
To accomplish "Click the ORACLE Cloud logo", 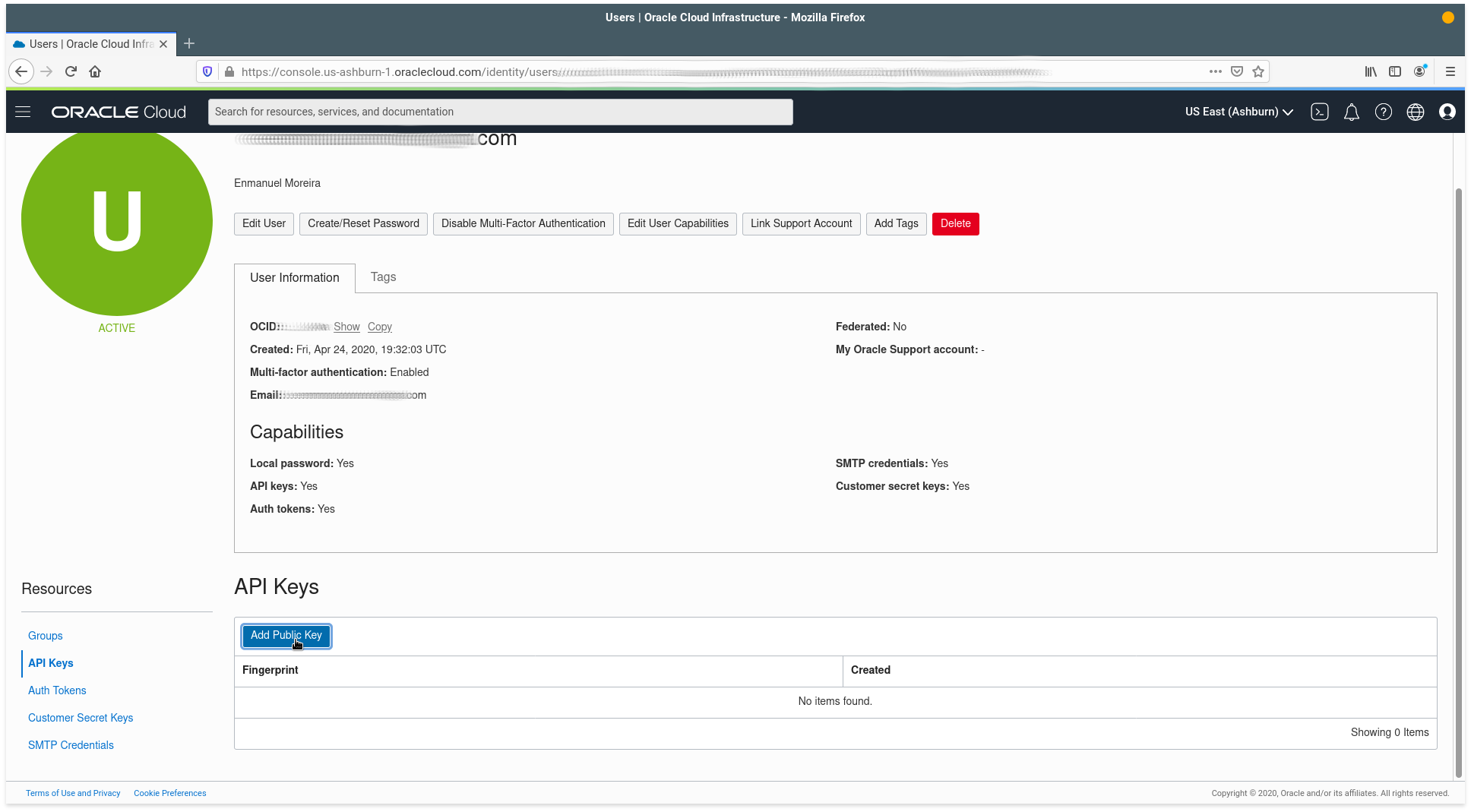I will click(x=119, y=112).
